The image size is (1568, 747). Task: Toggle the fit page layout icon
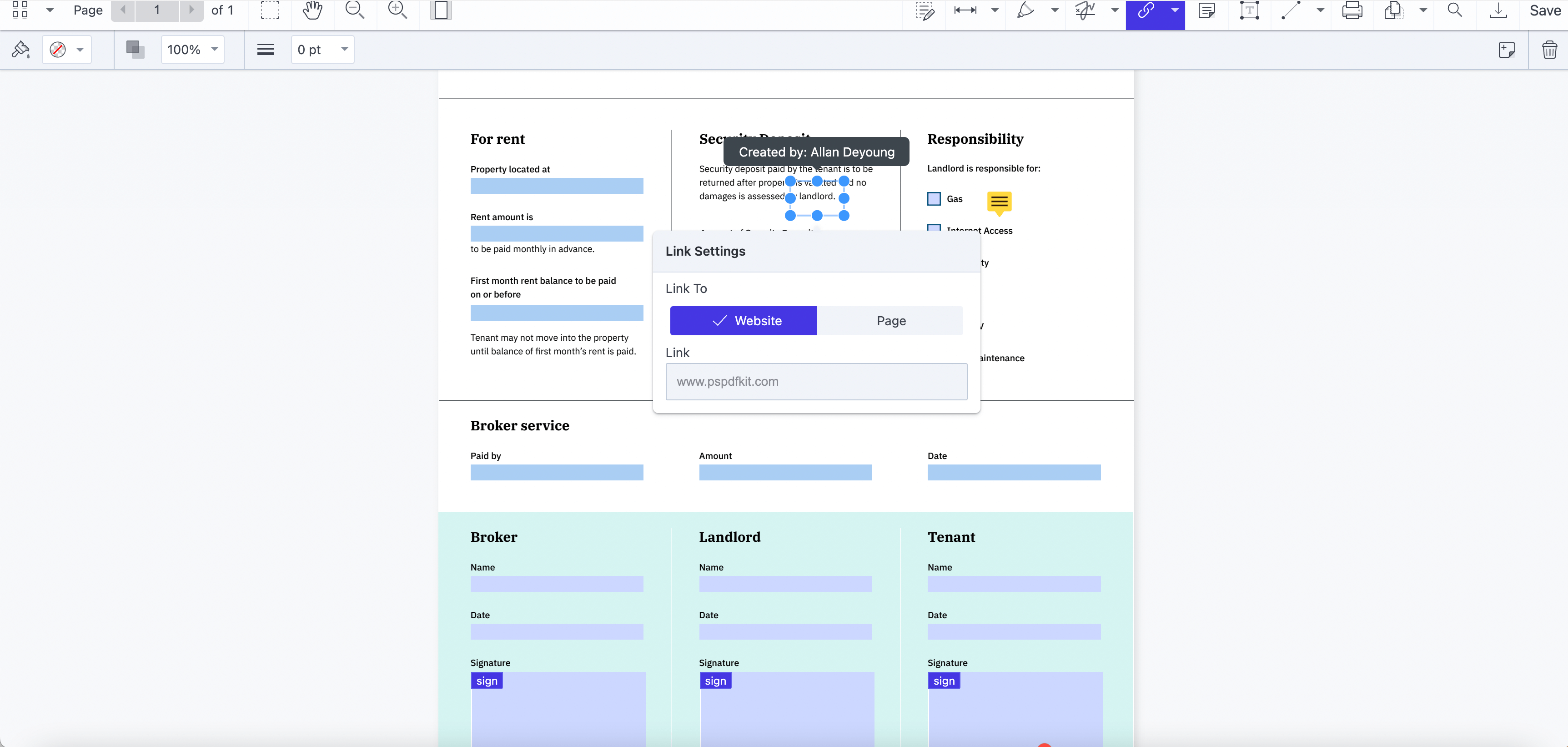pyautogui.click(x=441, y=10)
